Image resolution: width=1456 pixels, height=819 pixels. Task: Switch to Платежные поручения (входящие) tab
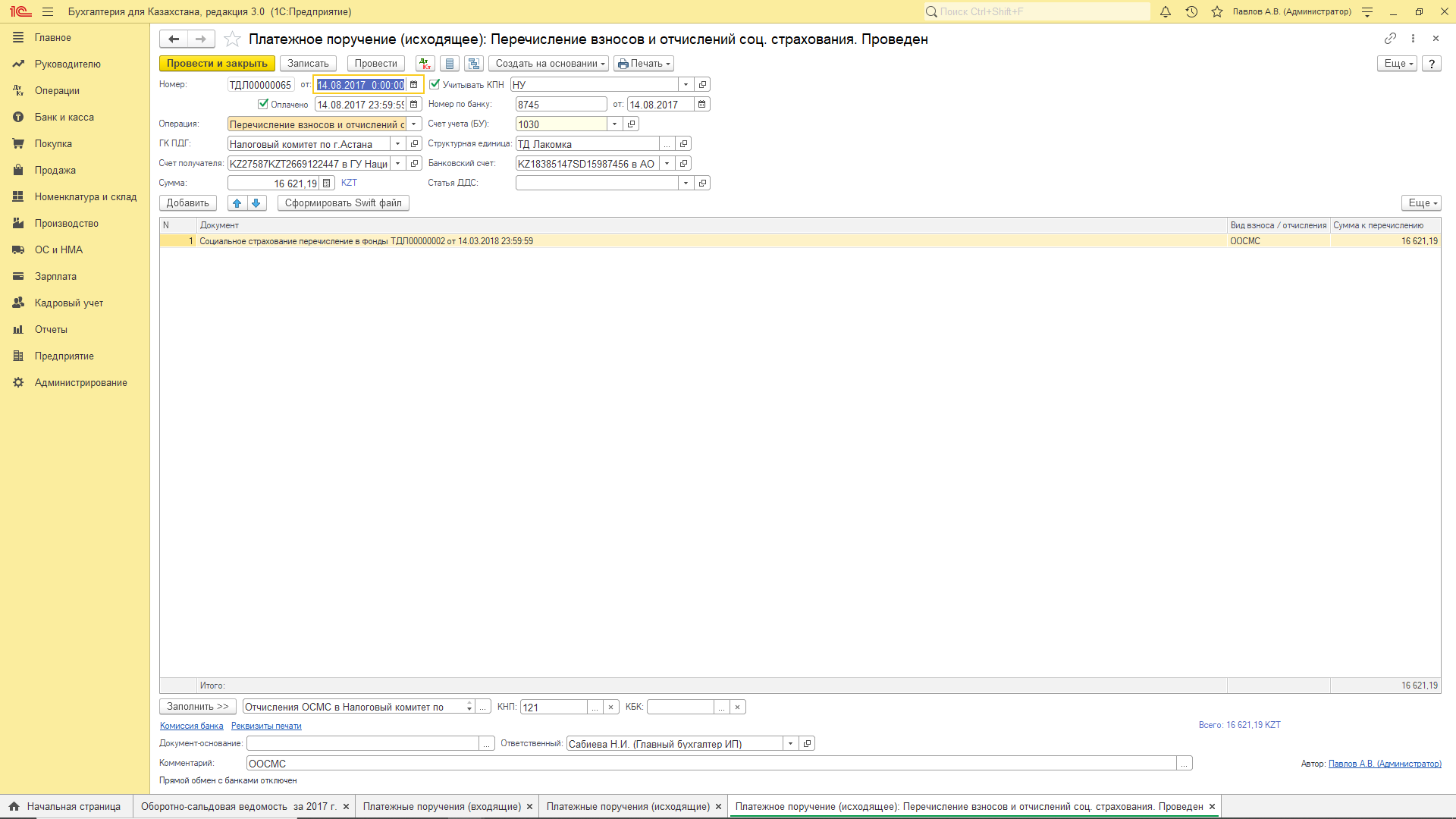pos(441,807)
